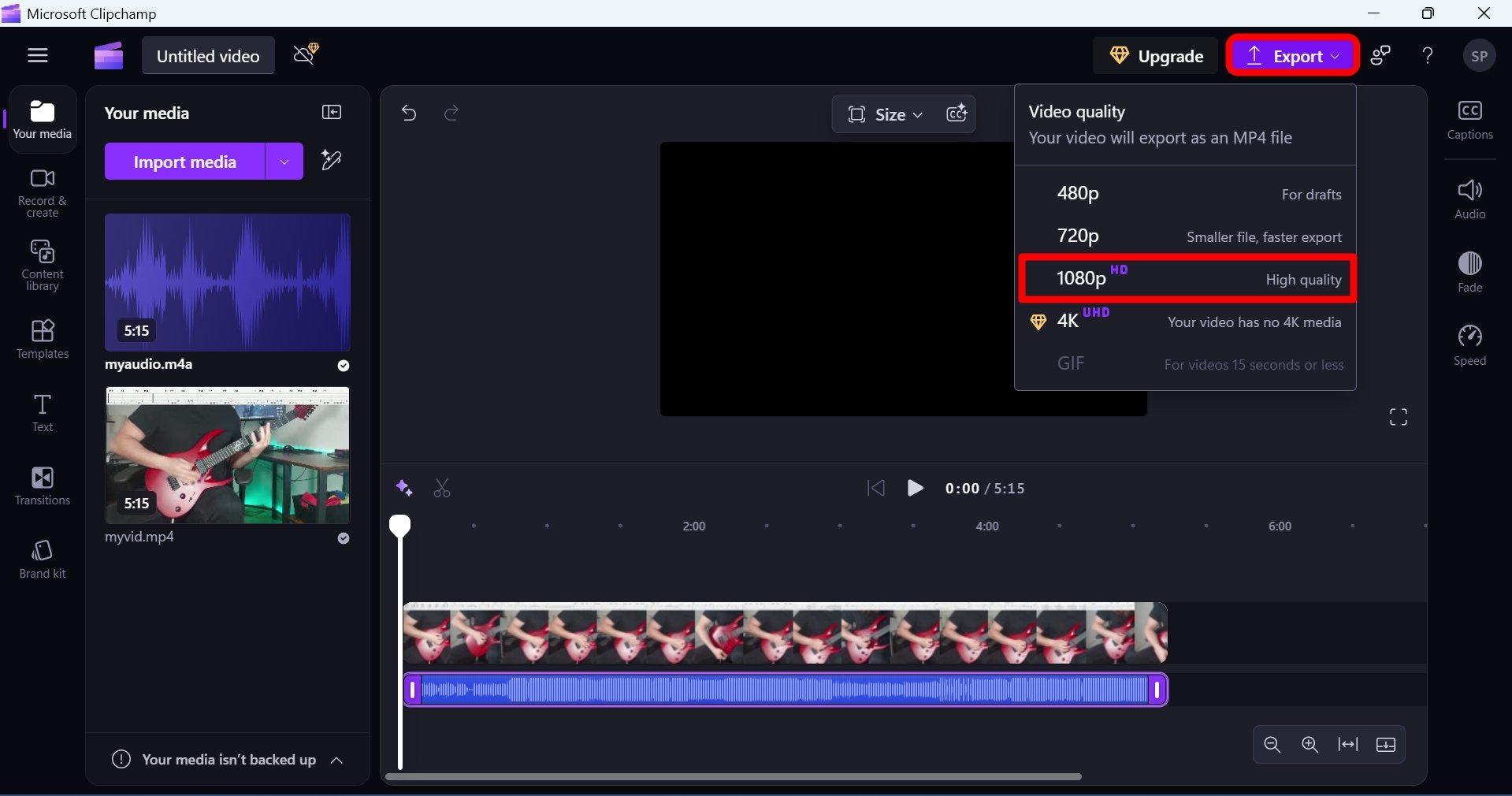Open the Audio properties panel
1512x796 pixels.
coord(1469,199)
